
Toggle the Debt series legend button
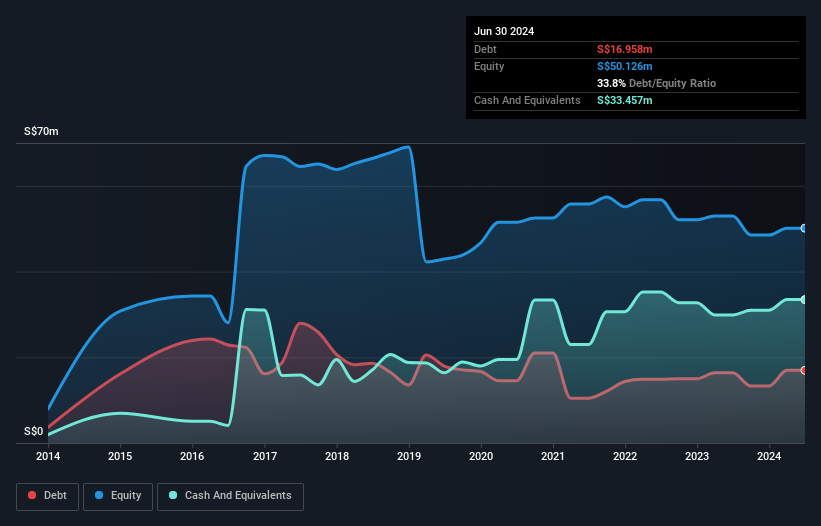[47, 496]
